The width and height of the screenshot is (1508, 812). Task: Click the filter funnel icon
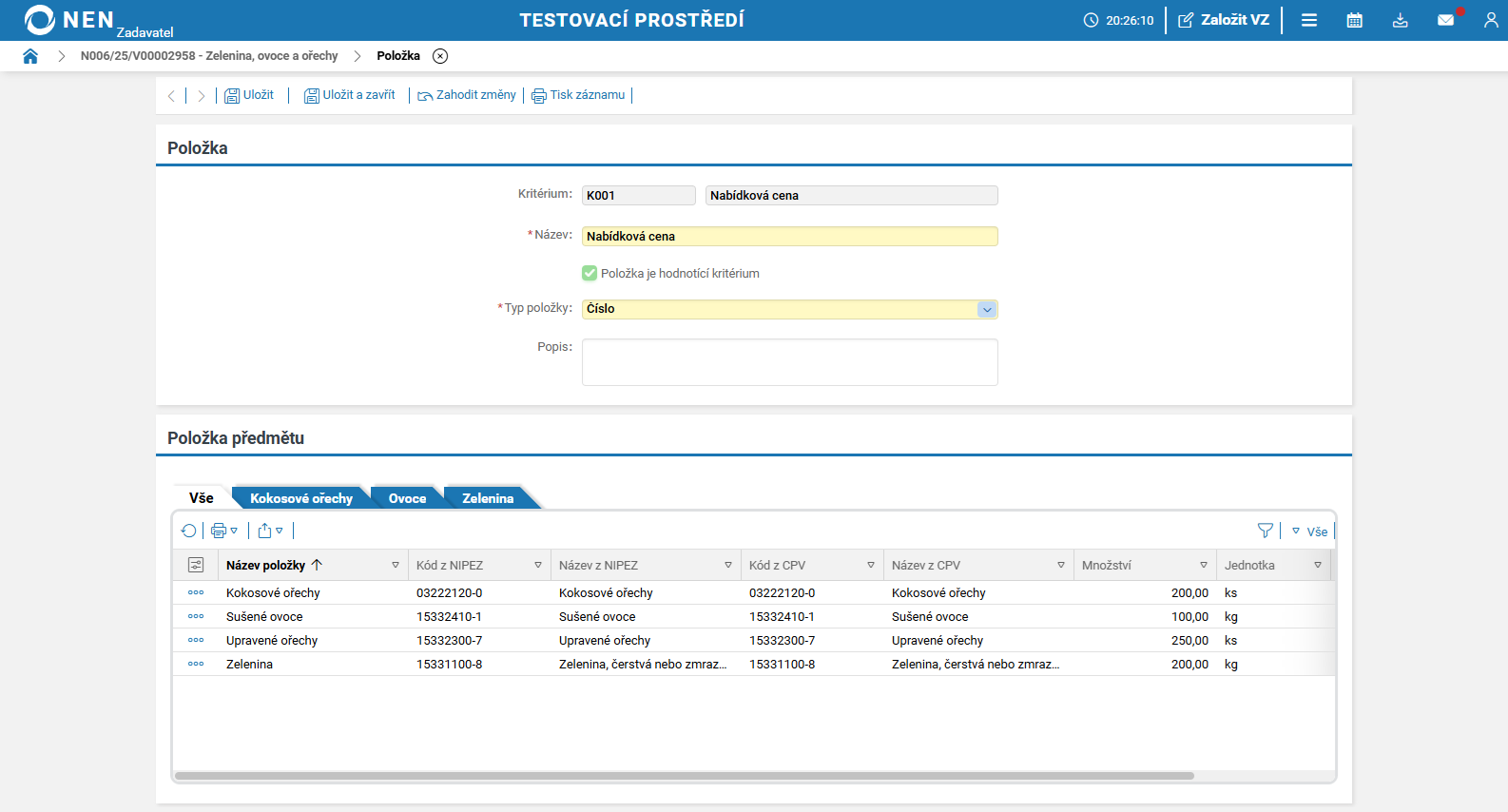pos(1265,531)
